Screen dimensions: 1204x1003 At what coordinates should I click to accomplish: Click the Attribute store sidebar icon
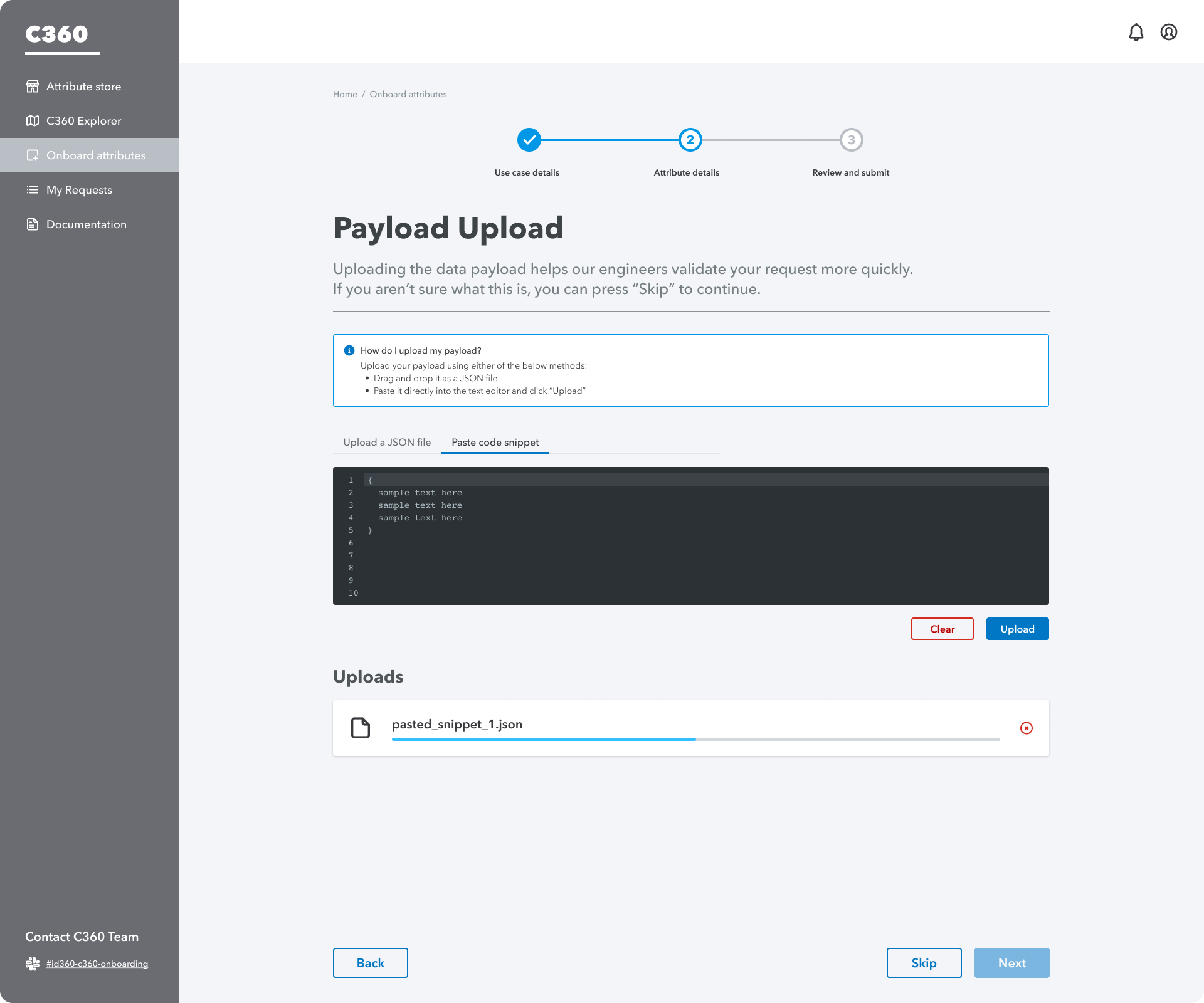[x=33, y=87]
